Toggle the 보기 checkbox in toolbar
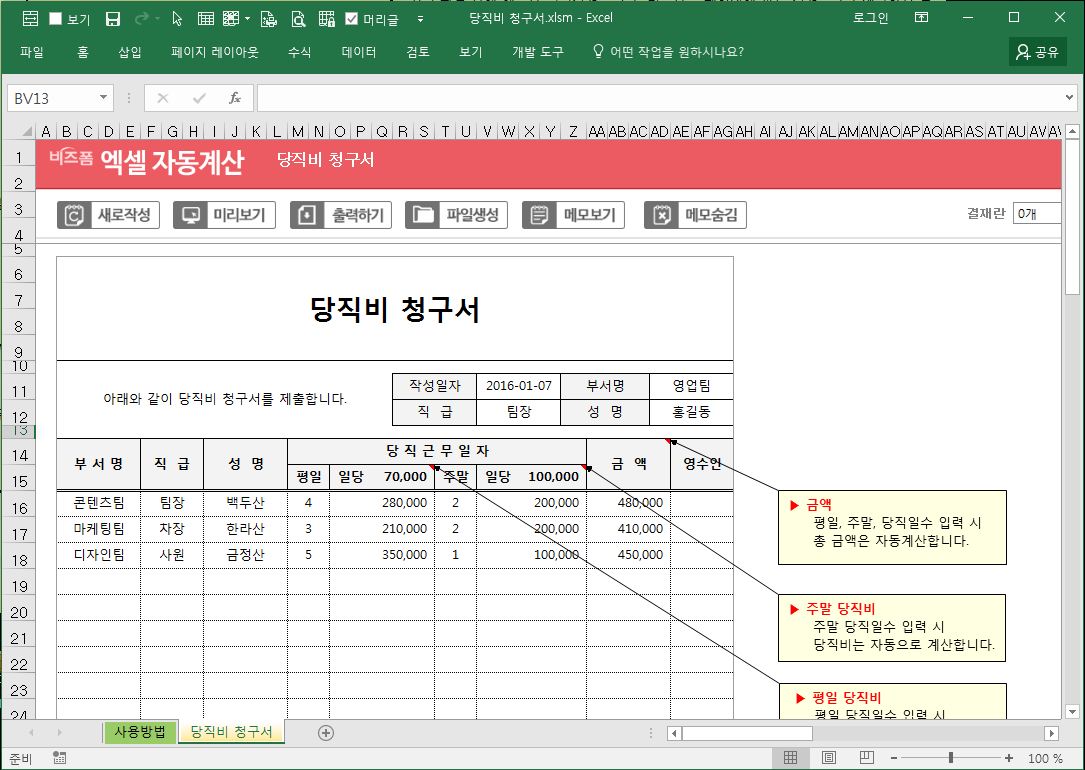Screen dimensions: 1085x770 [x=56, y=18]
